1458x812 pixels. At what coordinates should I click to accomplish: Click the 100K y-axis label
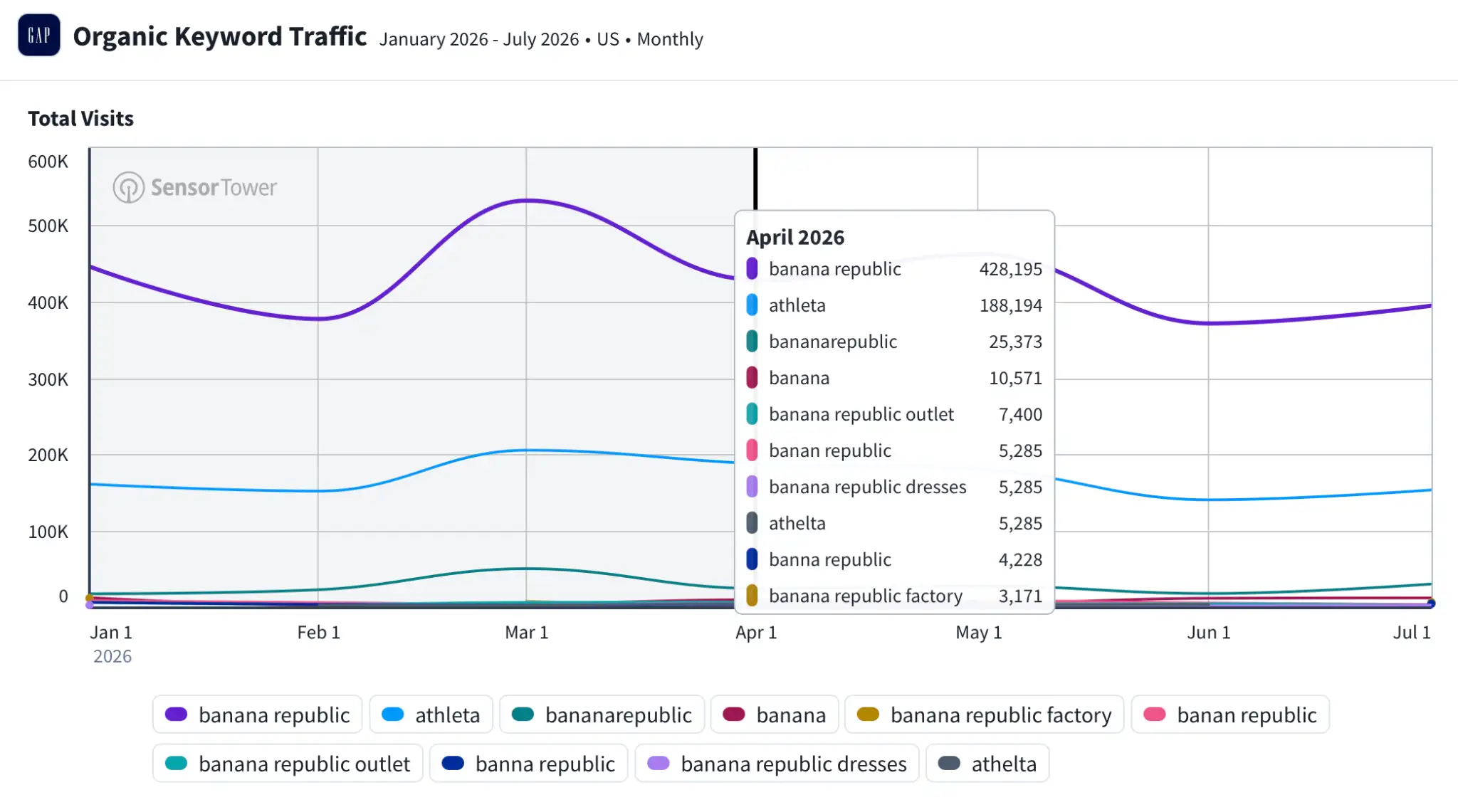point(48,532)
